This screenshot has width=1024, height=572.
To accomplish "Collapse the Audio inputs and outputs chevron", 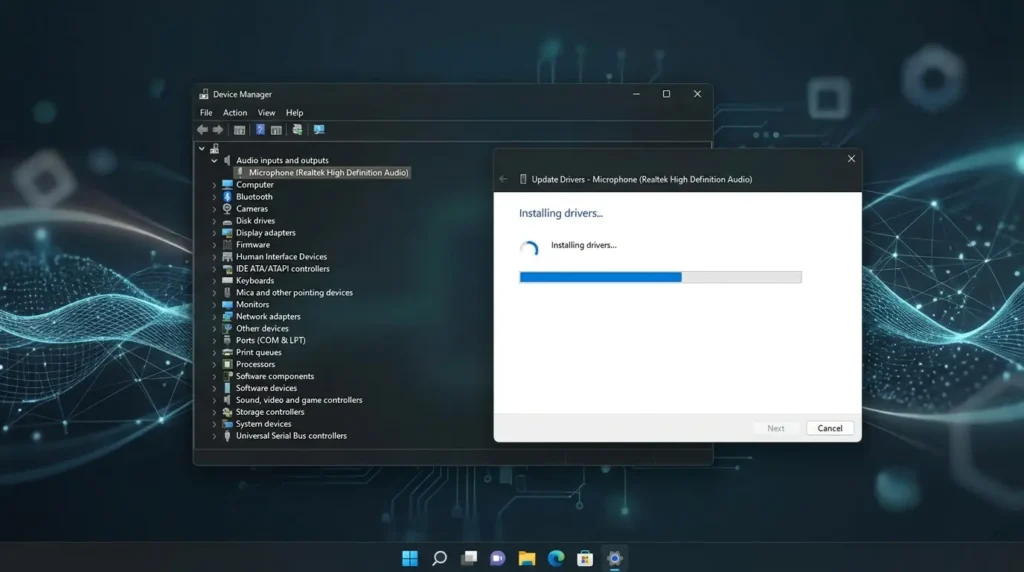I will pyautogui.click(x=214, y=160).
